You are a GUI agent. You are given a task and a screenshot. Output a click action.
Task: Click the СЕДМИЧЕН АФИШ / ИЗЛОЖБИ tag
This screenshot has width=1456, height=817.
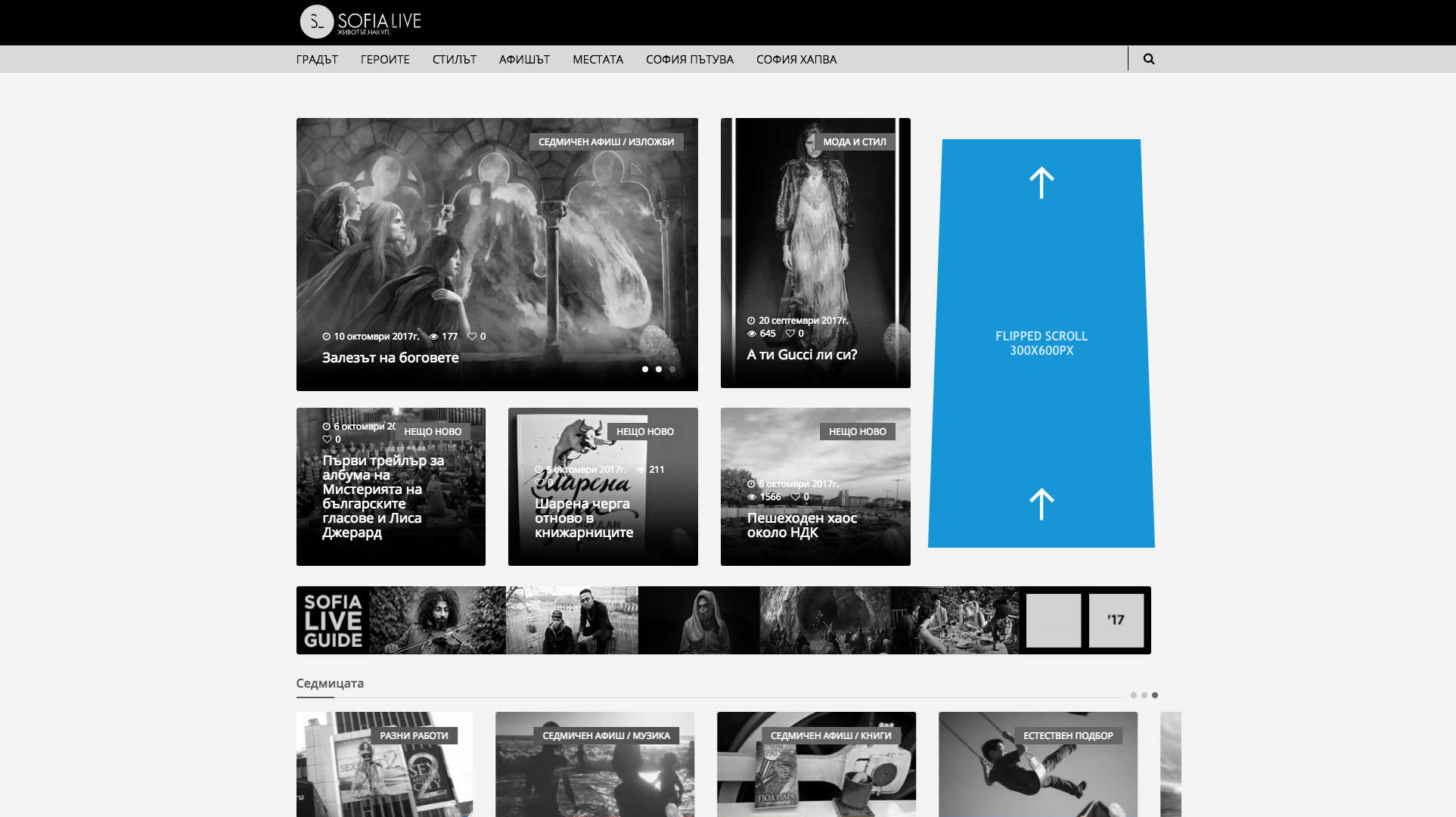tap(606, 142)
